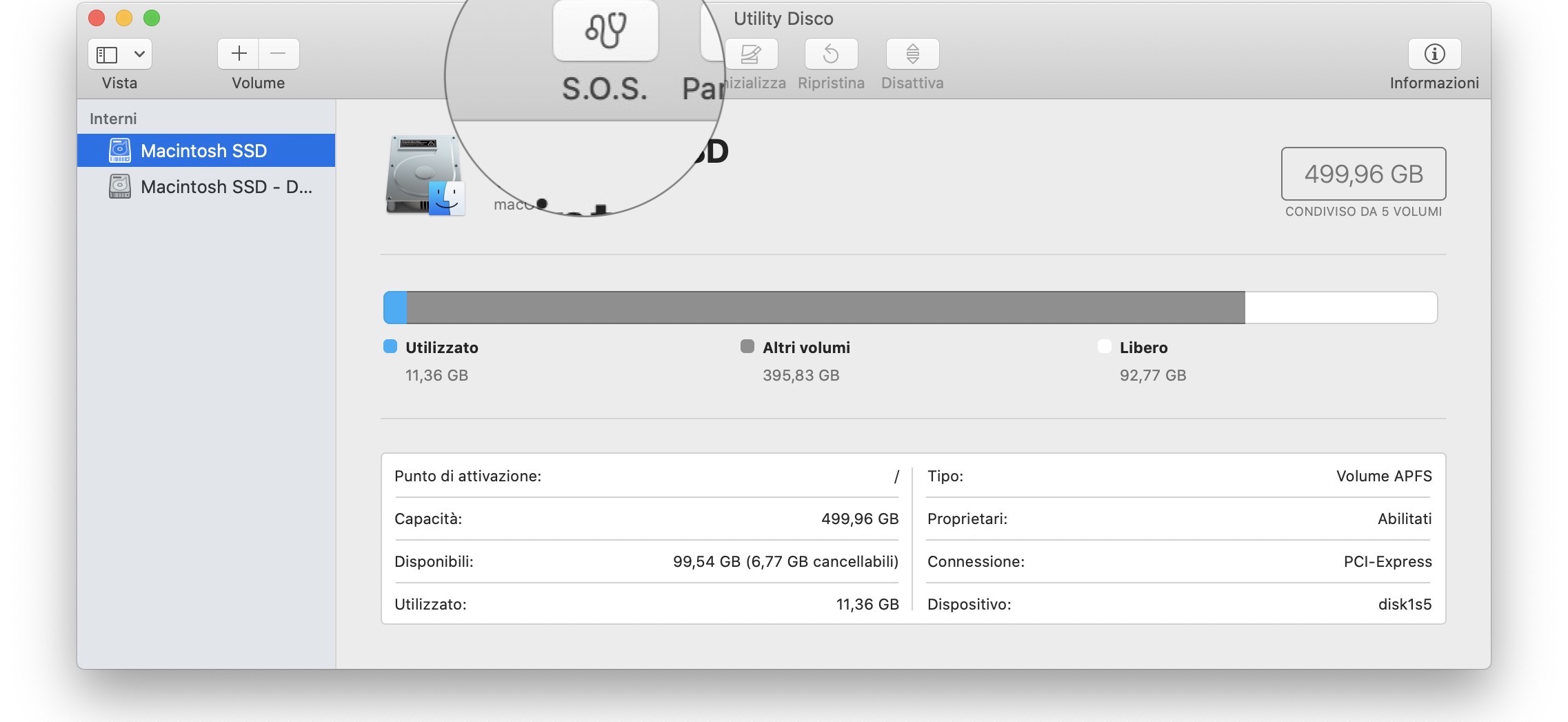The height and width of the screenshot is (722, 1568).
Task: Click the green zoom window button
Action: click(152, 18)
